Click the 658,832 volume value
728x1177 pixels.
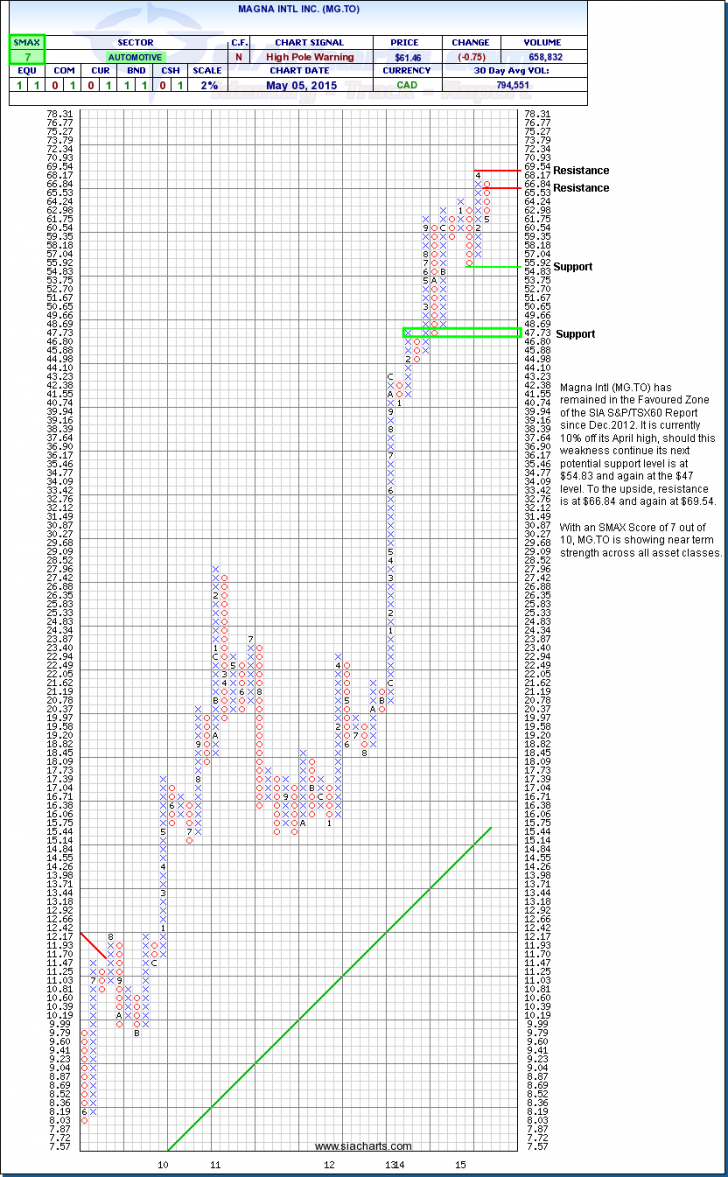tap(540, 57)
